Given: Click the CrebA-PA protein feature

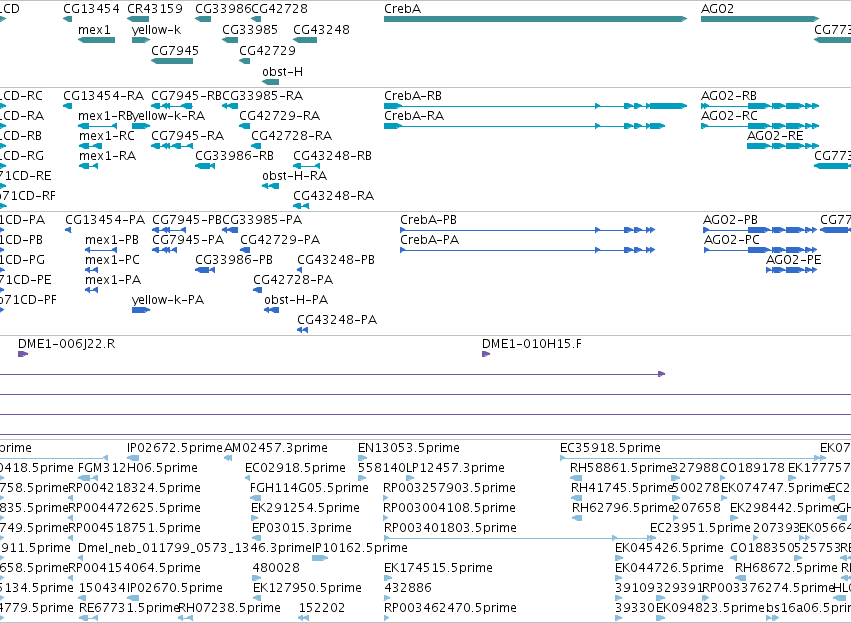Looking at the screenshot, I should (528, 250).
